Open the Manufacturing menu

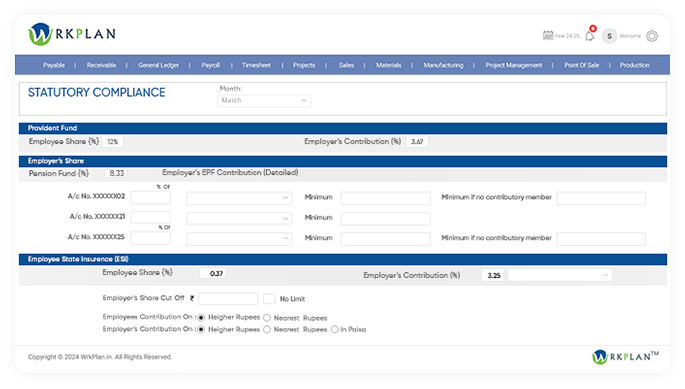pos(443,65)
